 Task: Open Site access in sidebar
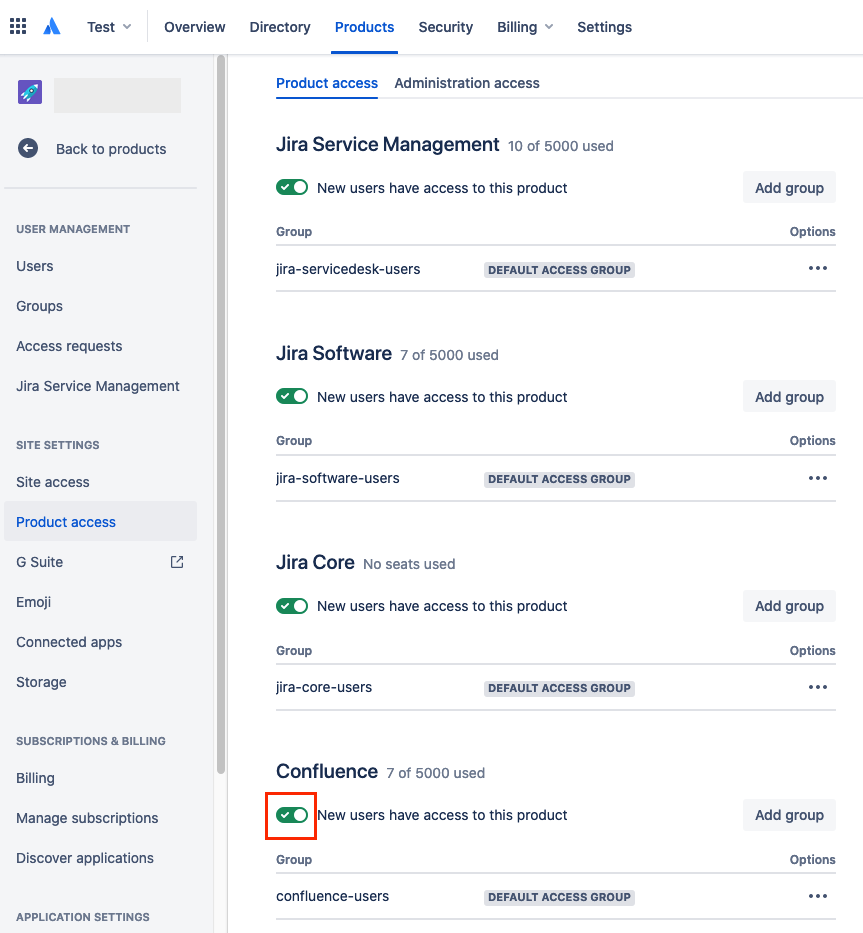(52, 482)
